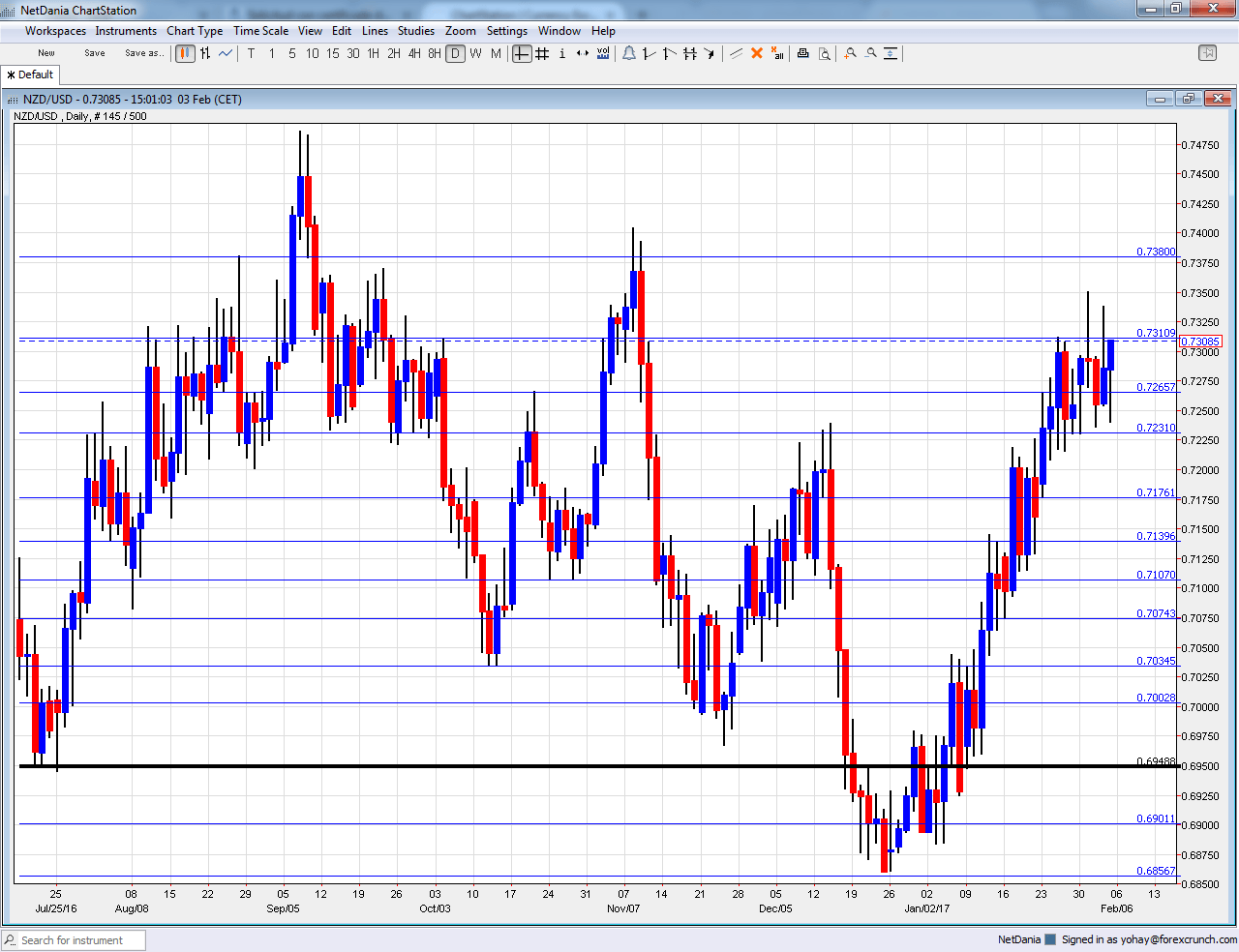Screen dimensions: 1239x952
Task: Select the Default workspace tab
Action: 31,74
